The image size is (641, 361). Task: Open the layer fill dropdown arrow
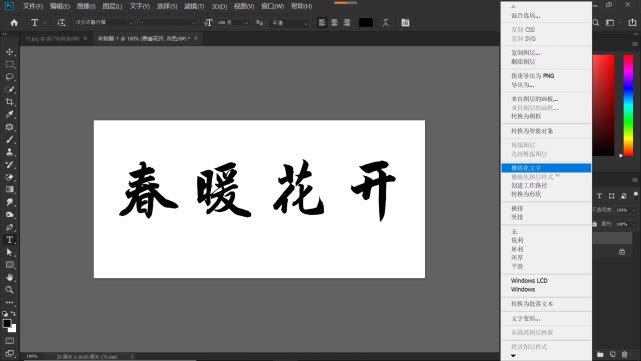(634, 224)
